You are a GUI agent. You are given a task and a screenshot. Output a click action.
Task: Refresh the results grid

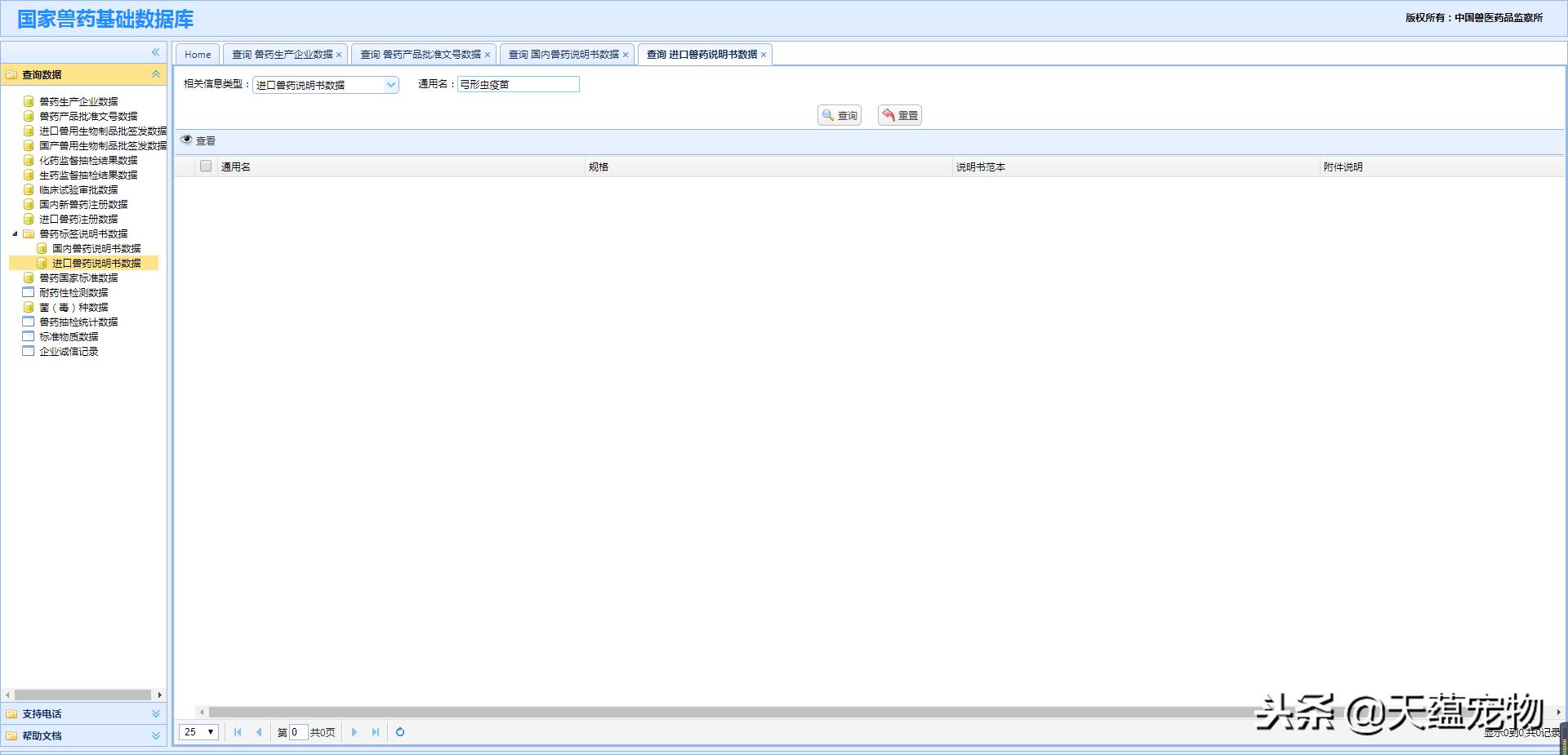(400, 732)
